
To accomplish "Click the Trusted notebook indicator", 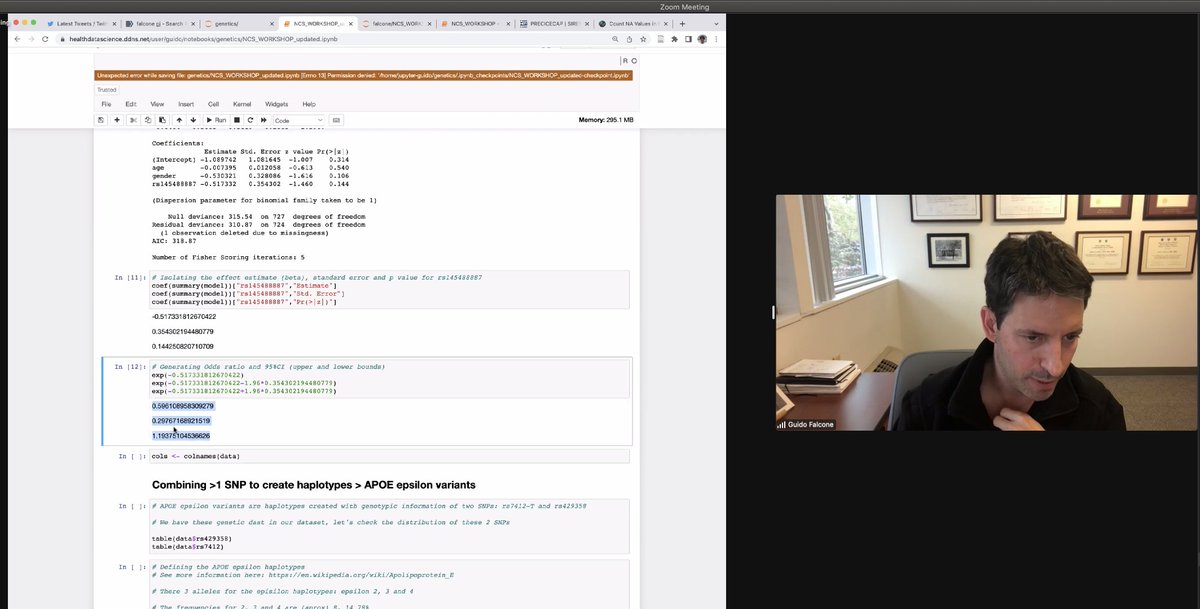I will [107, 90].
